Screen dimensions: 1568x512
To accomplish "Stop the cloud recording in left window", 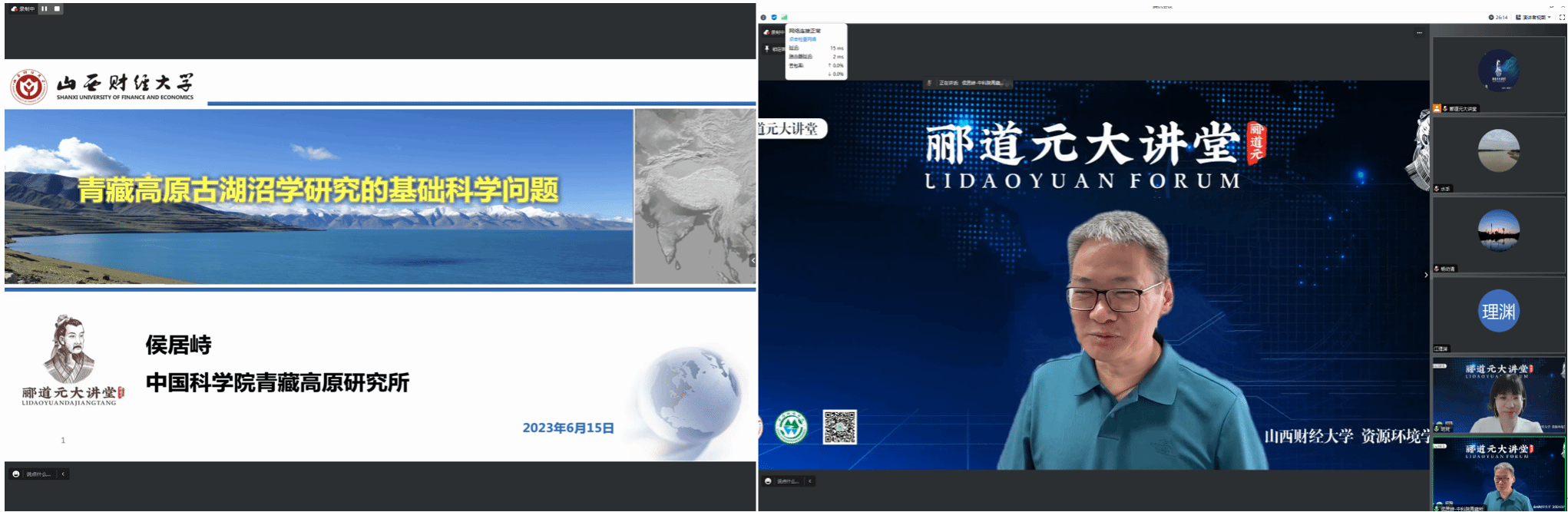I will pyautogui.click(x=57, y=9).
